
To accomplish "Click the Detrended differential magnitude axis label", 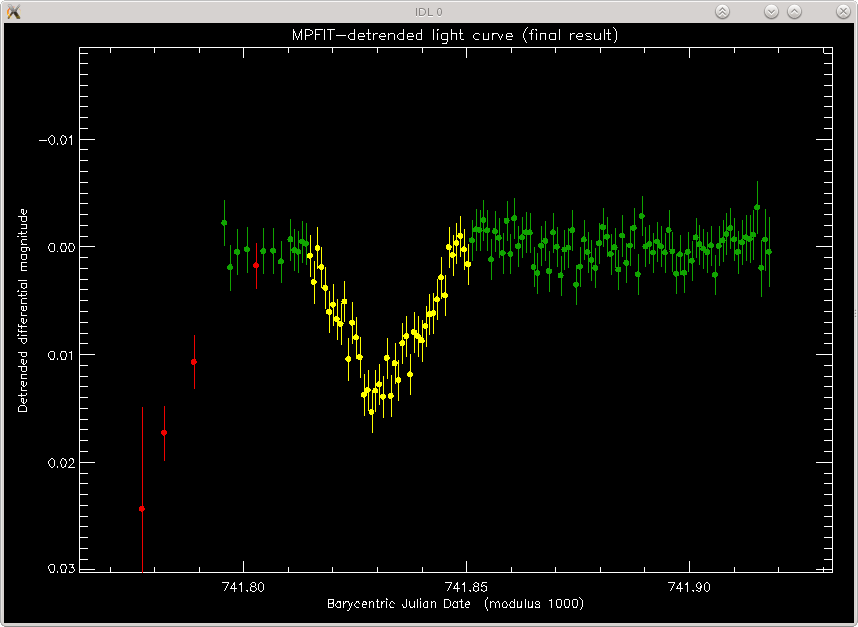I will click(22, 310).
